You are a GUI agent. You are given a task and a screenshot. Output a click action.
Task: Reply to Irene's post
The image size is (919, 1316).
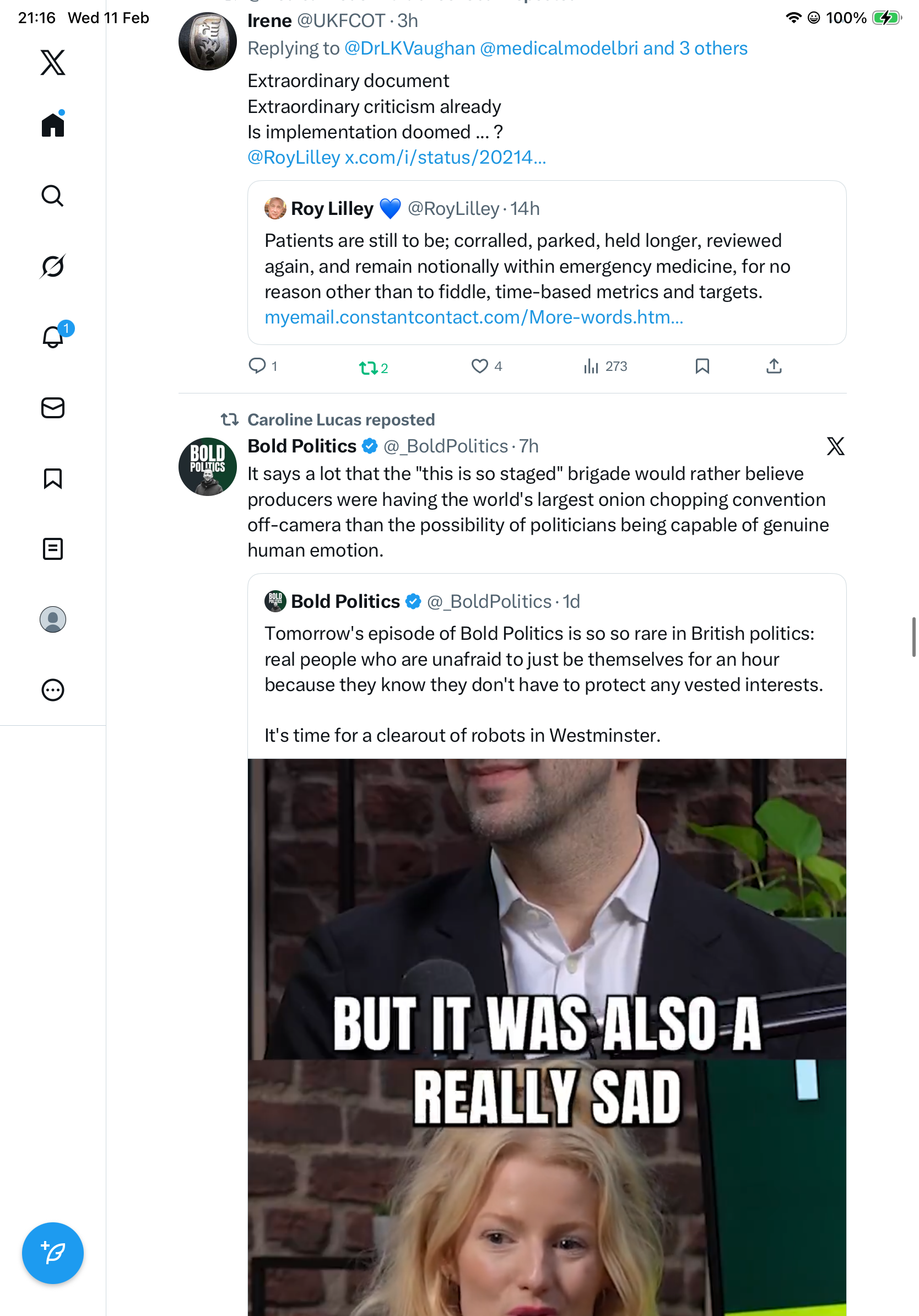[257, 366]
